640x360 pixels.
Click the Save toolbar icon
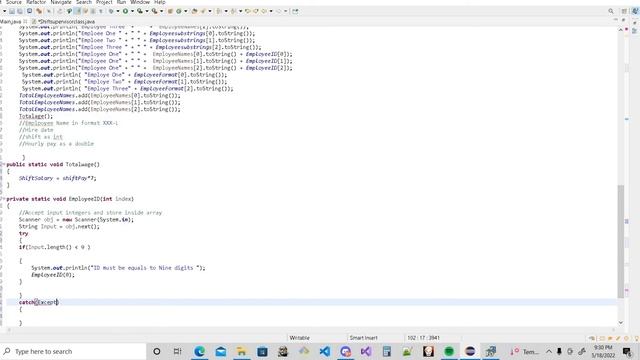pos(12,11)
